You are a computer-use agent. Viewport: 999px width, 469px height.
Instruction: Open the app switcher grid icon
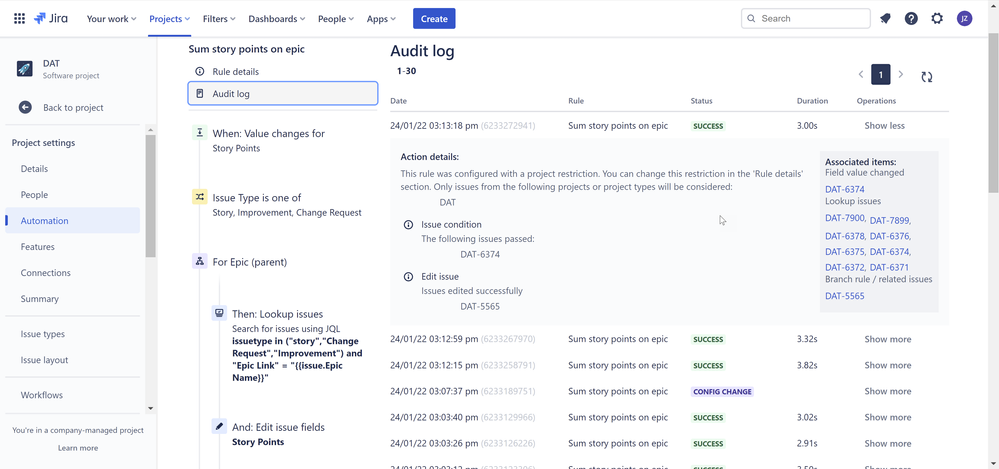pos(20,18)
